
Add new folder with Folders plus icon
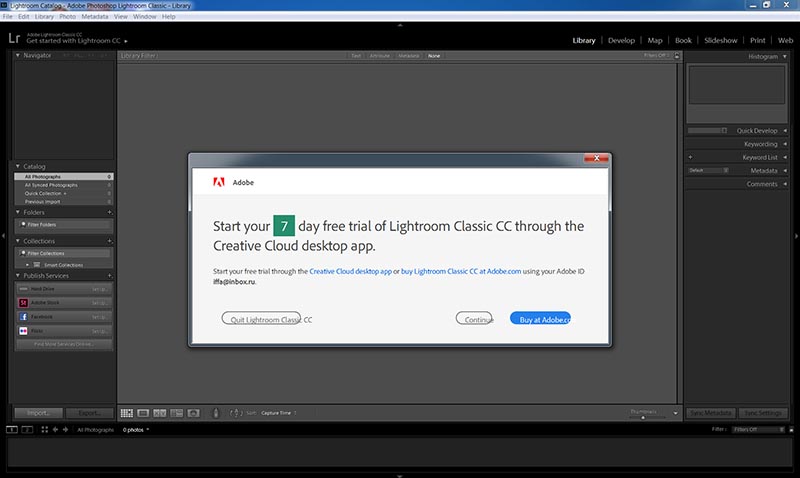coord(109,212)
